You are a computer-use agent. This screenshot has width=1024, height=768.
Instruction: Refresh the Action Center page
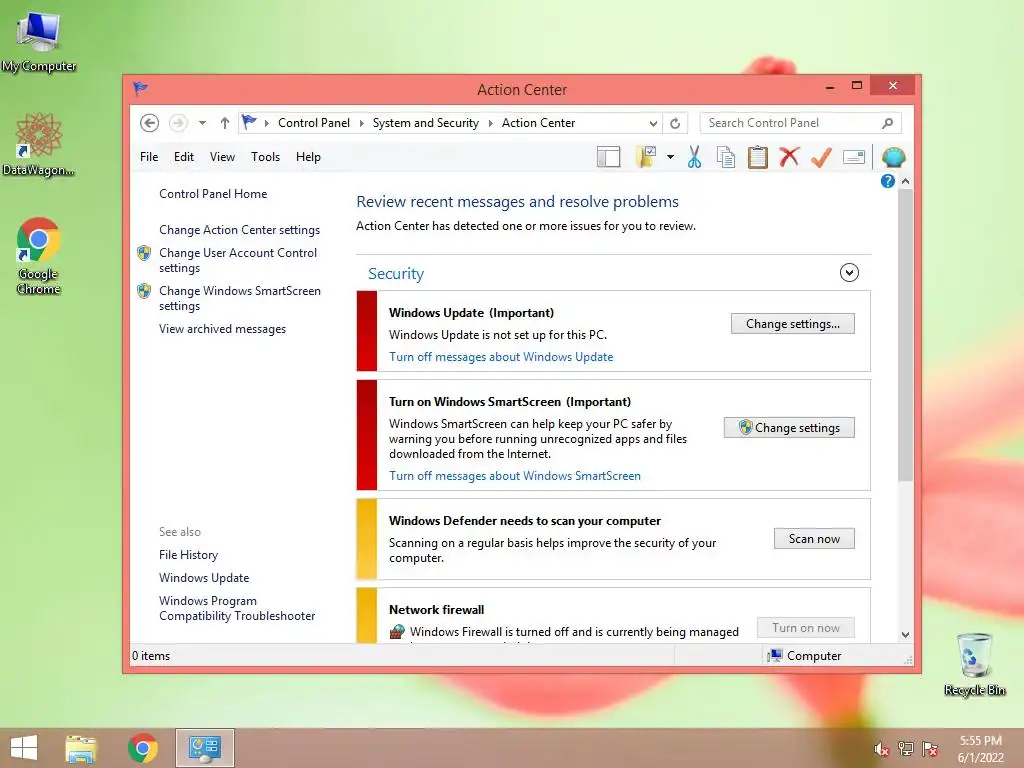[x=675, y=123]
